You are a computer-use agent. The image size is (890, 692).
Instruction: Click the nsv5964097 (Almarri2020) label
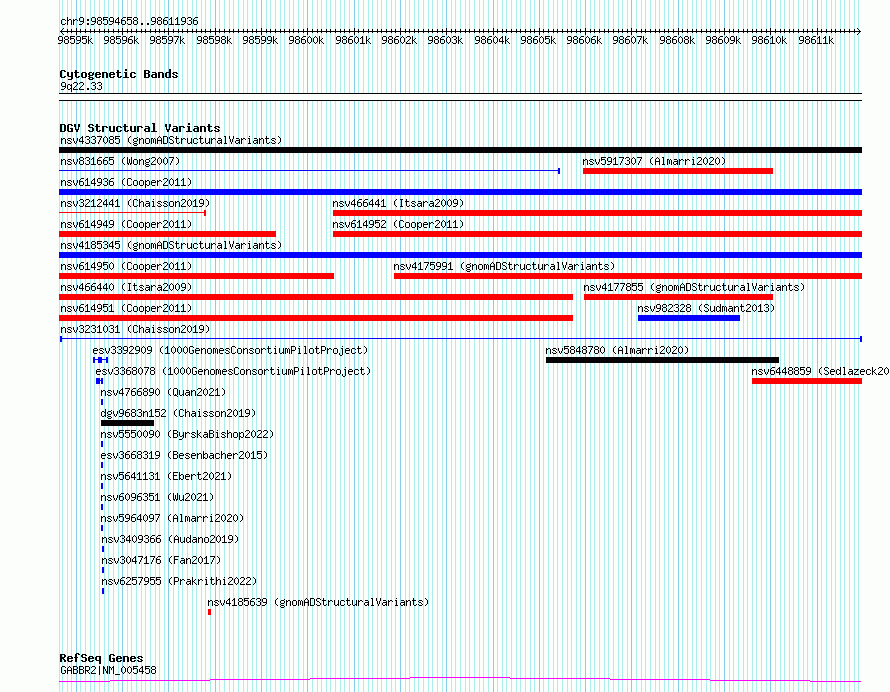[x=172, y=518]
